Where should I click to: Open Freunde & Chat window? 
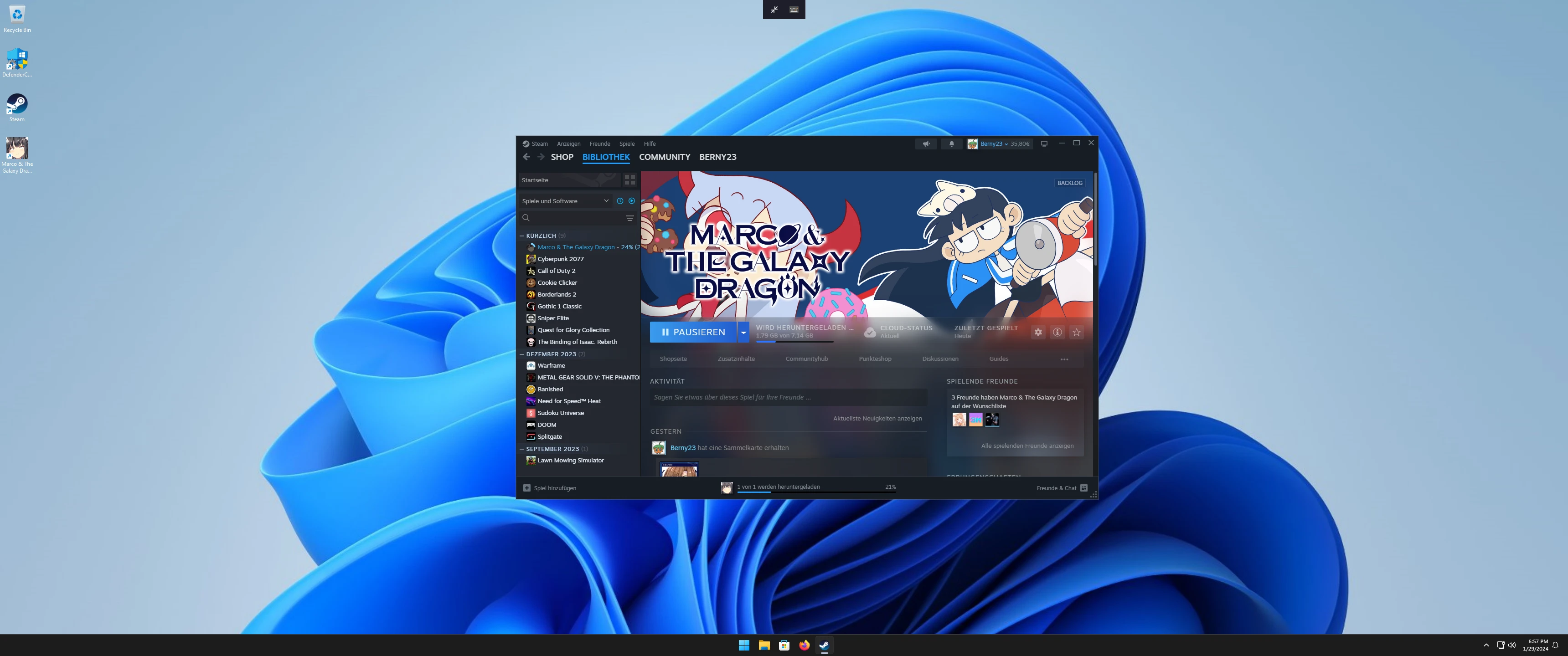click(x=1062, y=488)
